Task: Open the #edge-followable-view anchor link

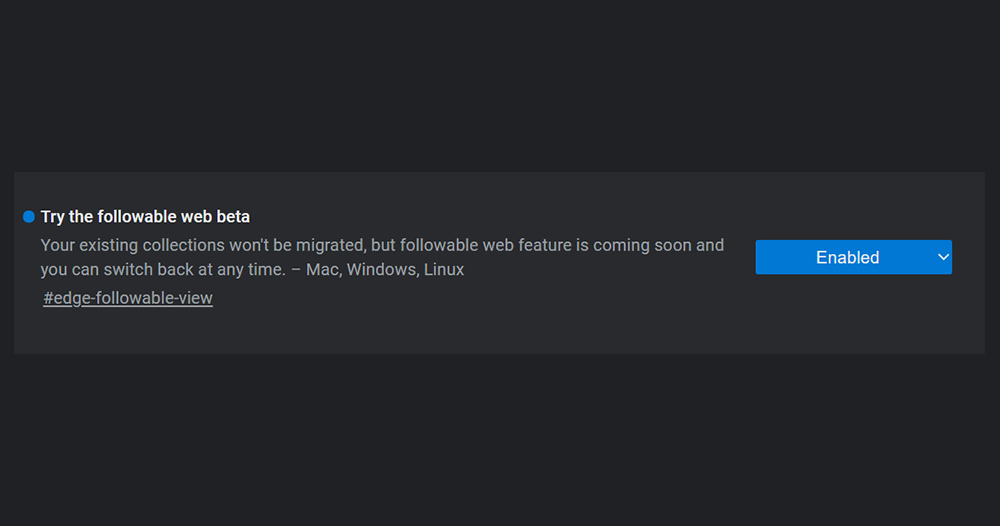Action: point(128,298)
